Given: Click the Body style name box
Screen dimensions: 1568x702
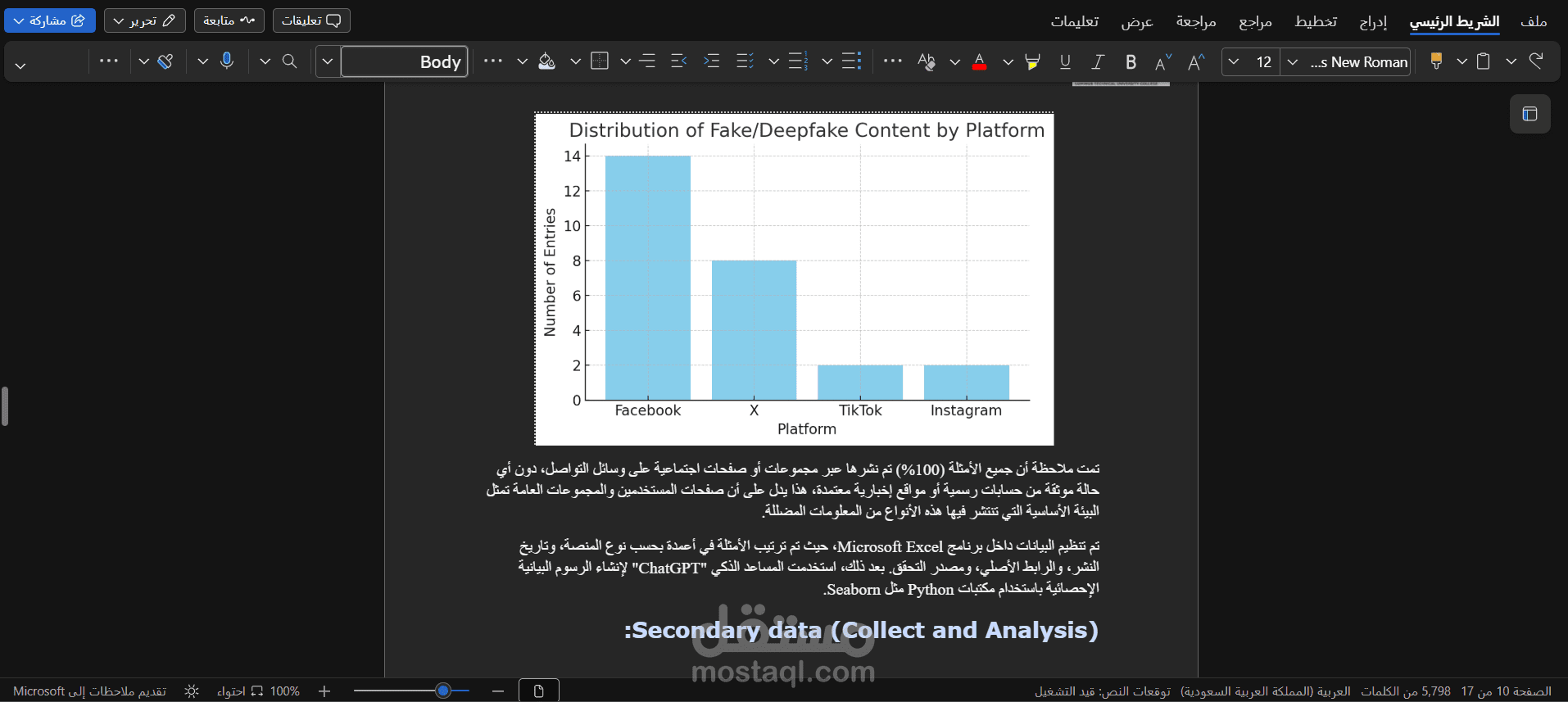Looking at the screenshot, I should pos(404,61).
